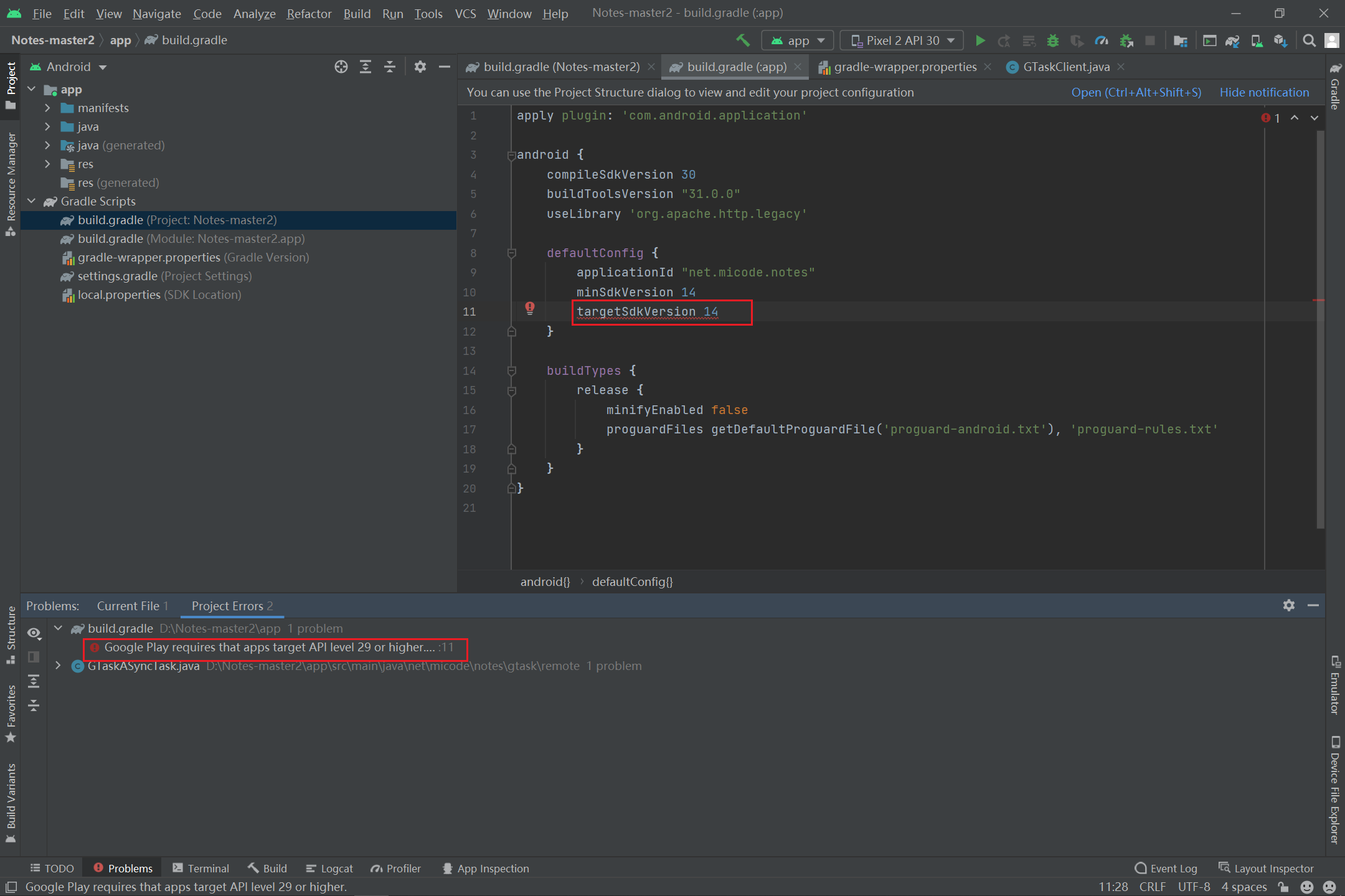Toggle the eye view-options icon in Problems
This screenshot has height=896, width=1345.
coord(34,633)
